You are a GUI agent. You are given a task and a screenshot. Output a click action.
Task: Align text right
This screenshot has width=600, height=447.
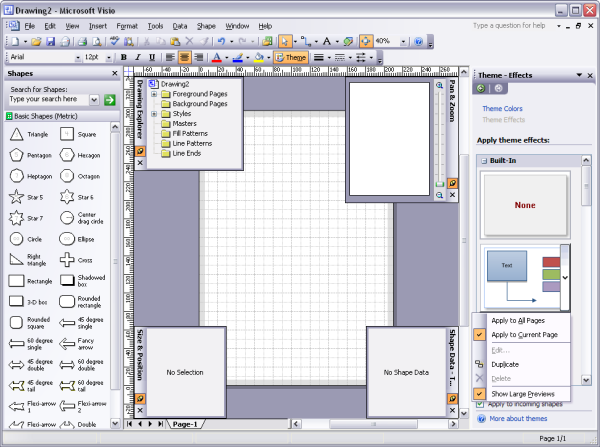pos(198,57)
